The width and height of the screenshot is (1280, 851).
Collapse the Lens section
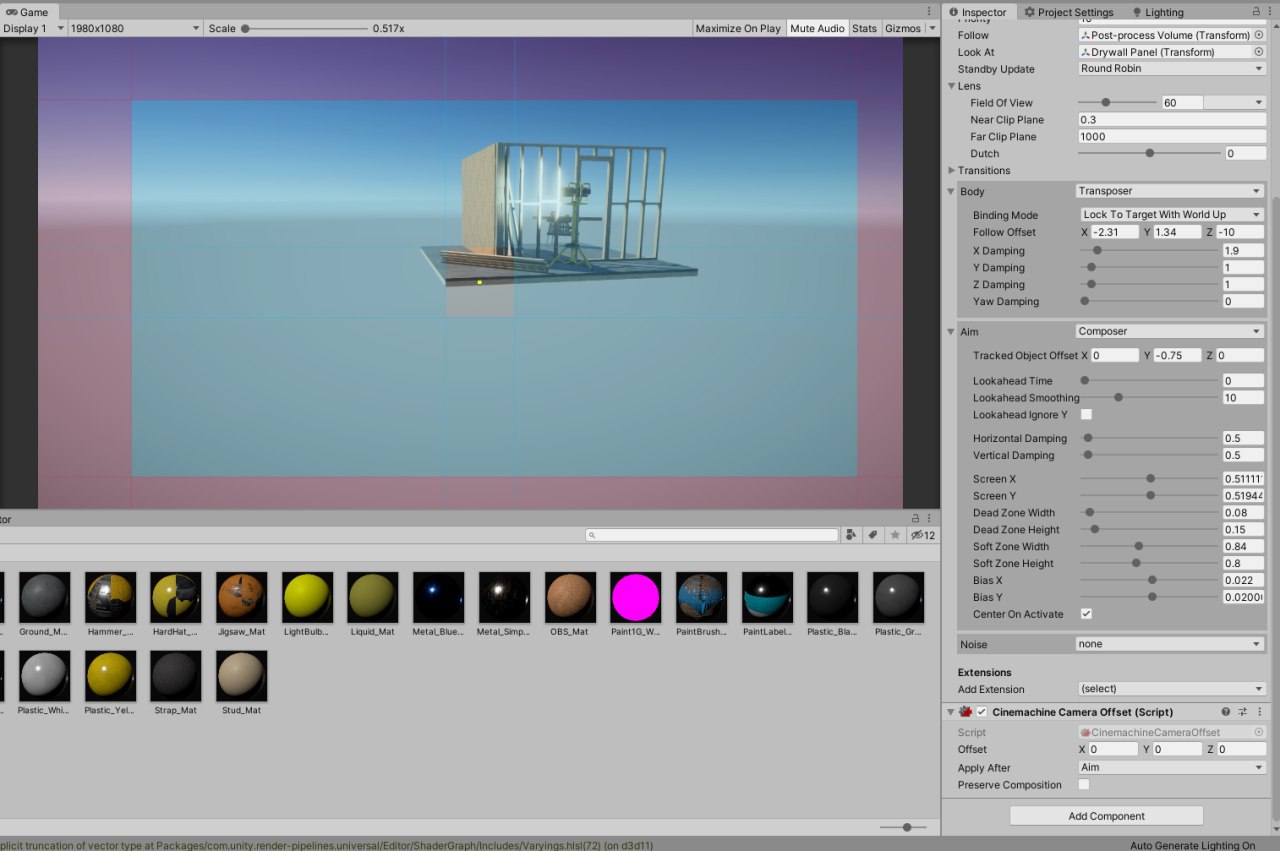coord(952,86)
